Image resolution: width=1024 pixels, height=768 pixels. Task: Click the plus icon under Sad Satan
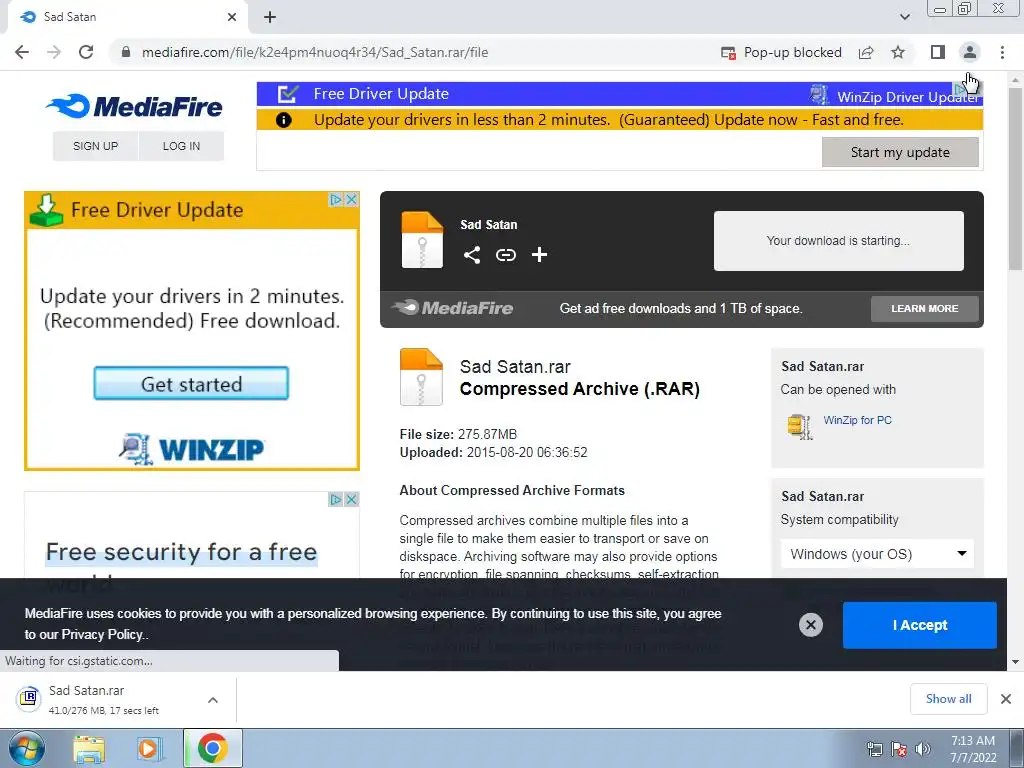coord(539,255)
